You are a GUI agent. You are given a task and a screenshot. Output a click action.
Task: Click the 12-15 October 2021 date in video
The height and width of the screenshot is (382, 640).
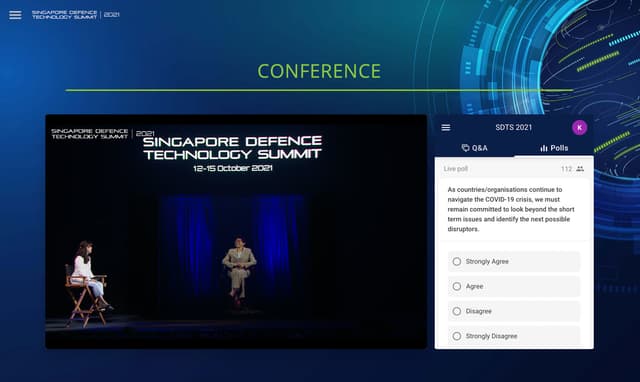[x=233, y=168]
